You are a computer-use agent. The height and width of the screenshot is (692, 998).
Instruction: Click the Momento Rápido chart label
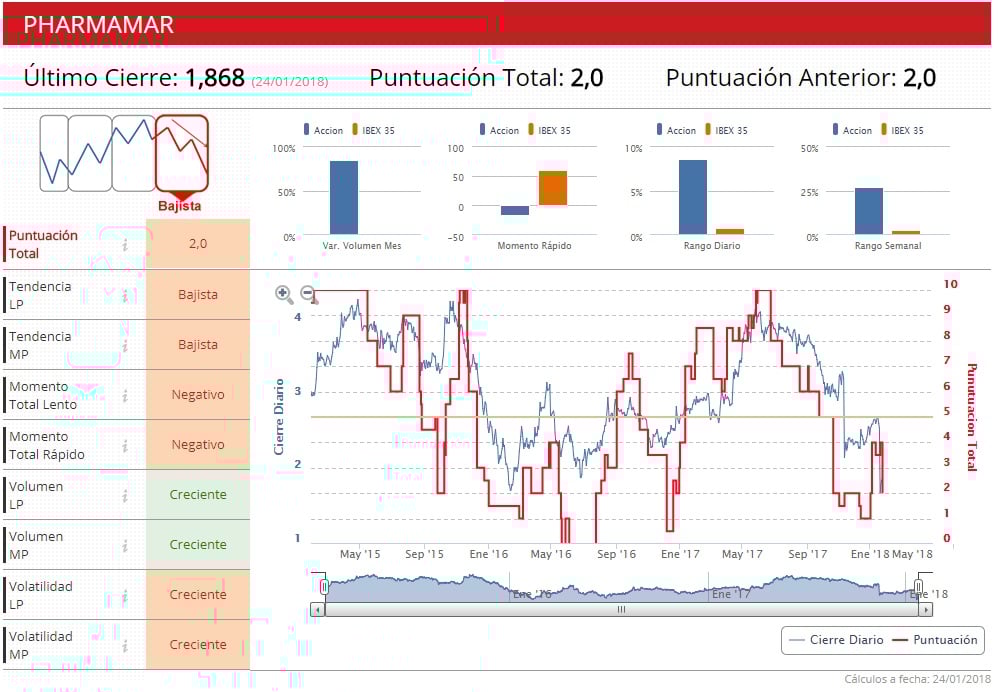tap(534, 246)
